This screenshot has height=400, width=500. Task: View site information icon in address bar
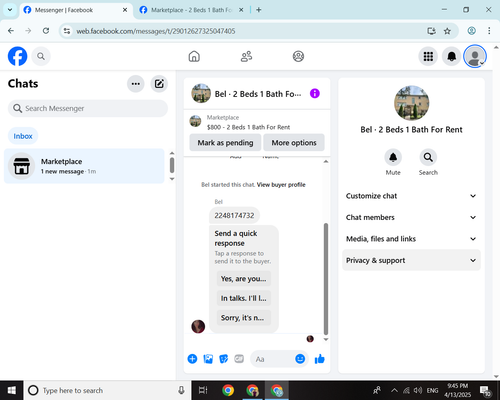pyautogui.click(x=67, y=31)
